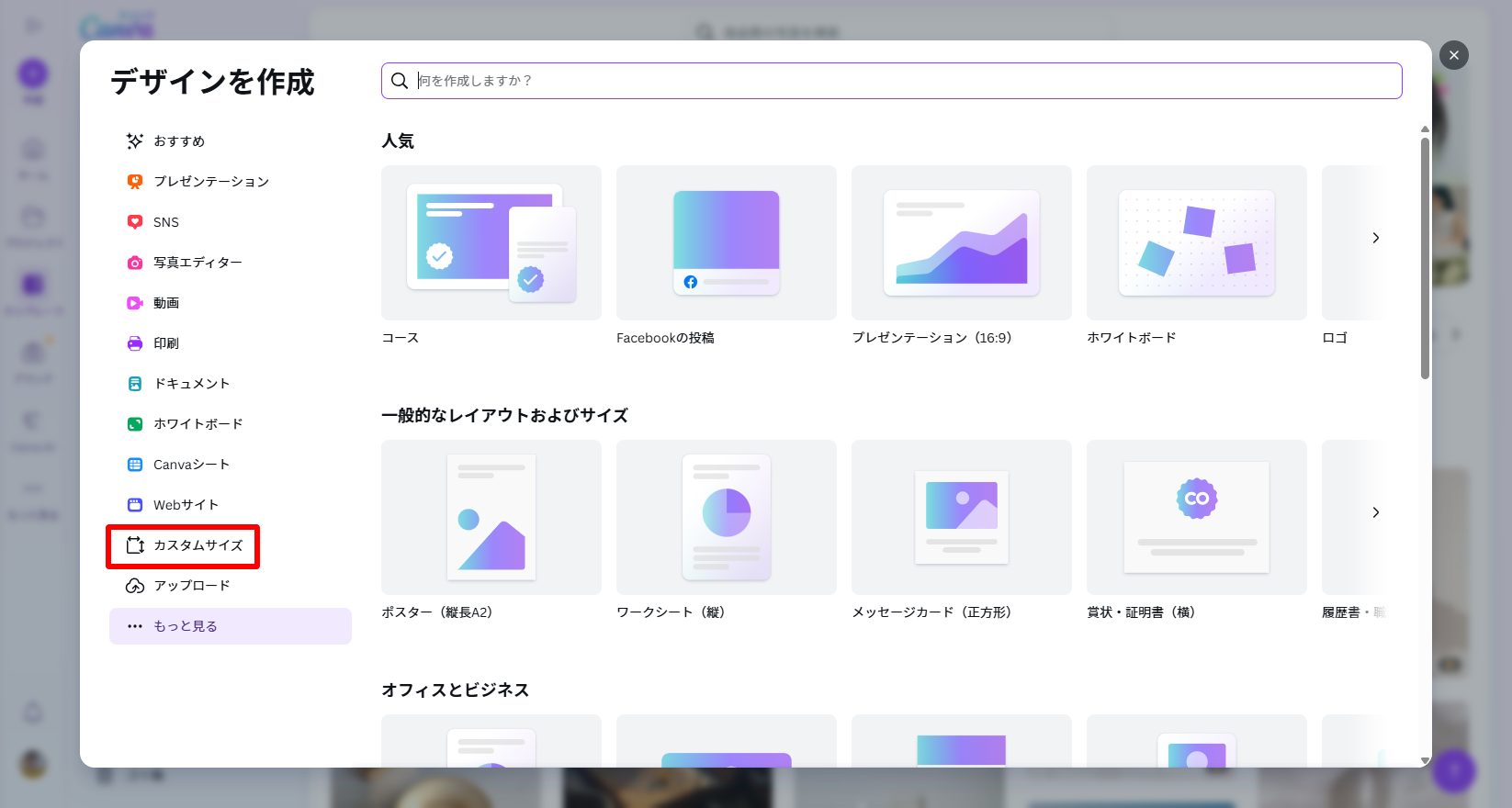Select the Canvaシート table icon

tap(135, 465)
